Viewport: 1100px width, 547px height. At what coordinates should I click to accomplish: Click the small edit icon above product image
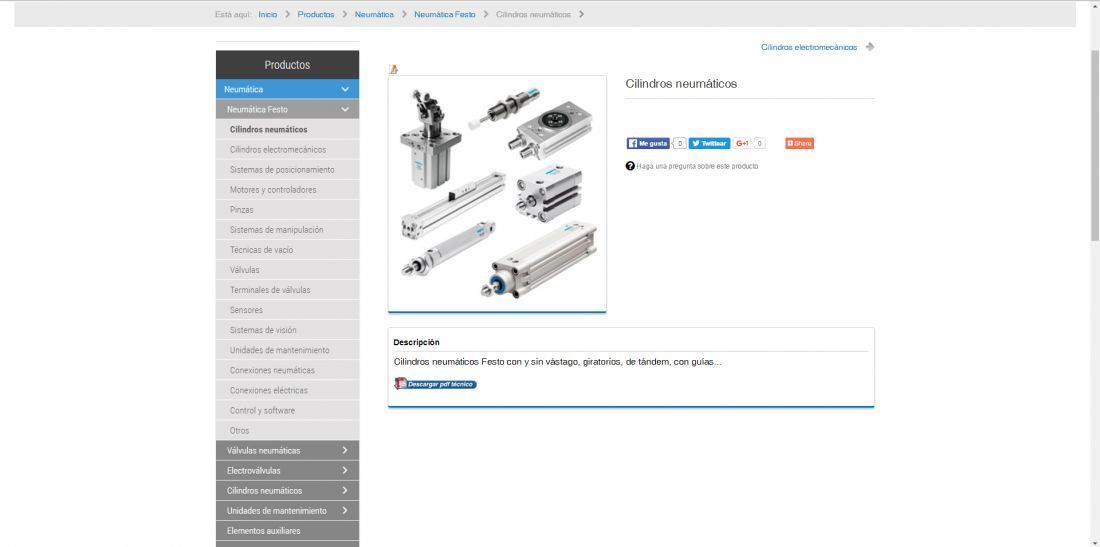pos(394,69)
